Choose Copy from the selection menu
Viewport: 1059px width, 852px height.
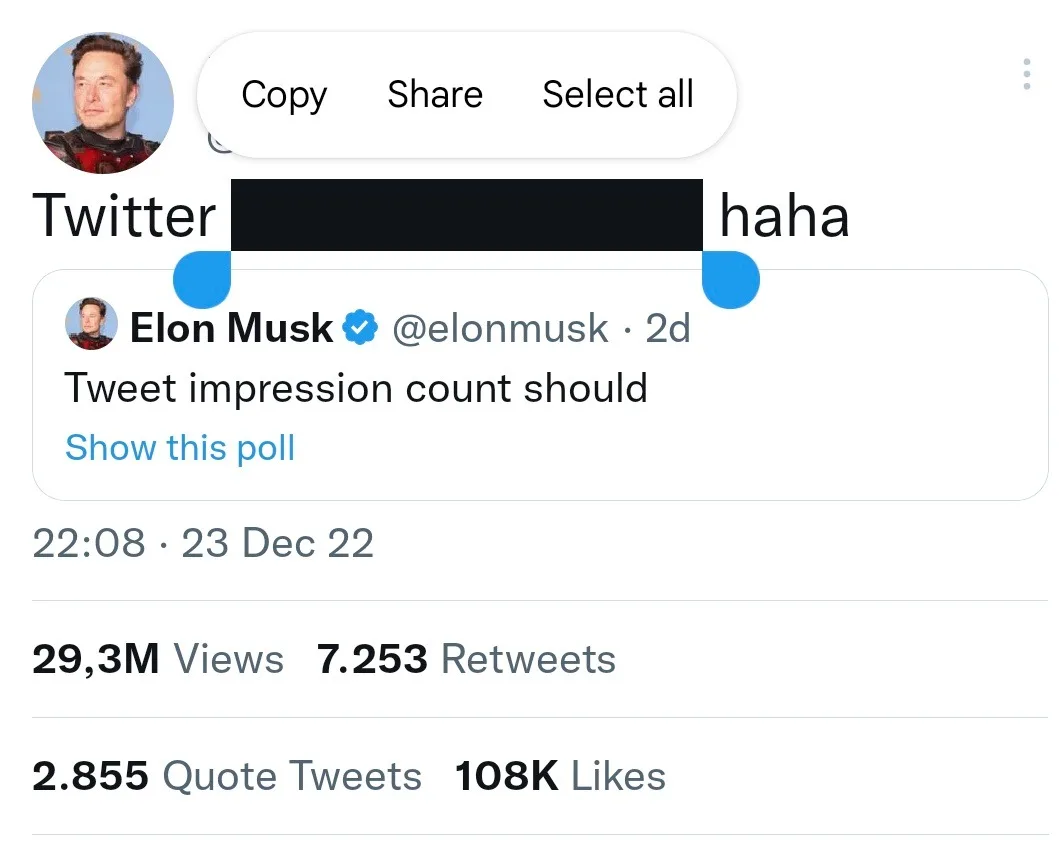pyautogui.click(x=284, y=95)
